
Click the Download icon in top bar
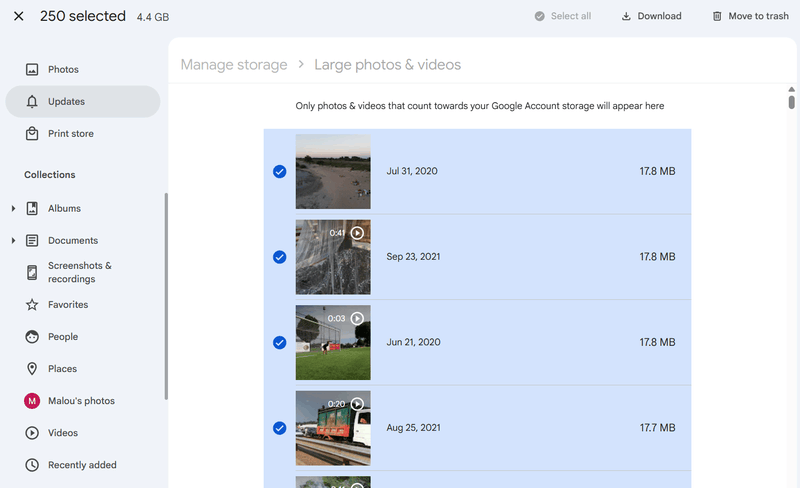point(627,16)
